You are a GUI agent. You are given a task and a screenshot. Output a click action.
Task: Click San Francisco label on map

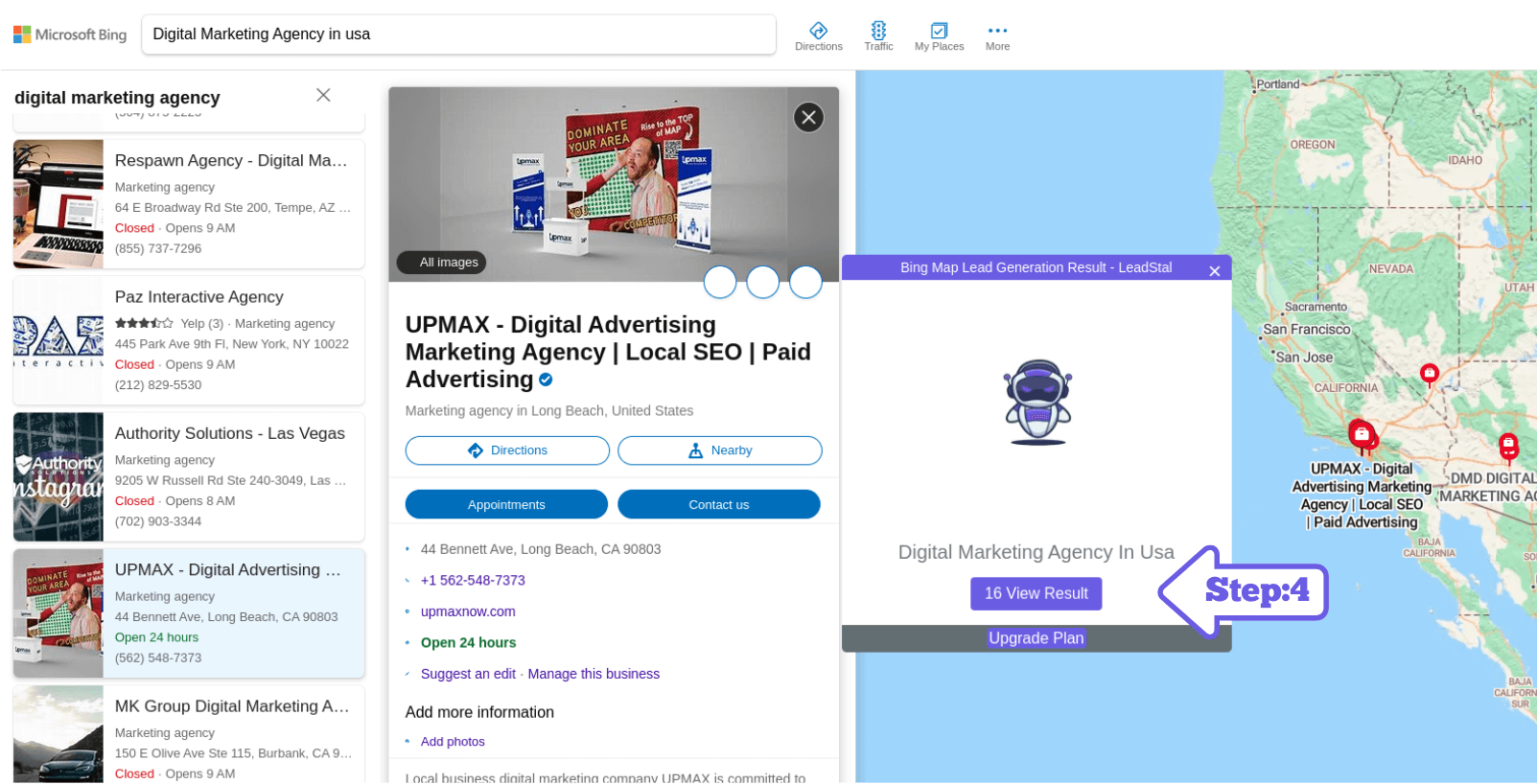pyautogui.click(x=1306, y=330)
